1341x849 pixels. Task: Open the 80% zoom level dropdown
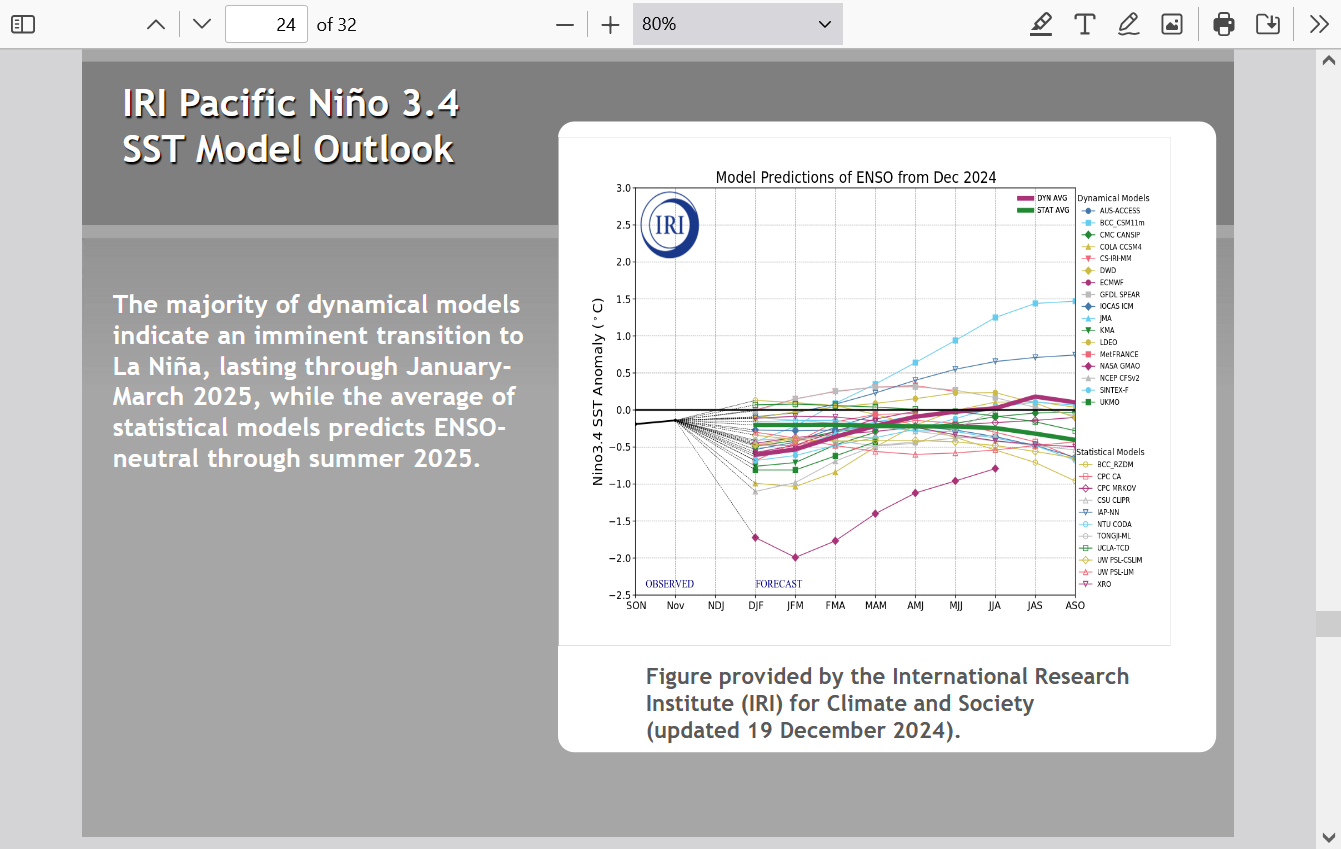737,24
